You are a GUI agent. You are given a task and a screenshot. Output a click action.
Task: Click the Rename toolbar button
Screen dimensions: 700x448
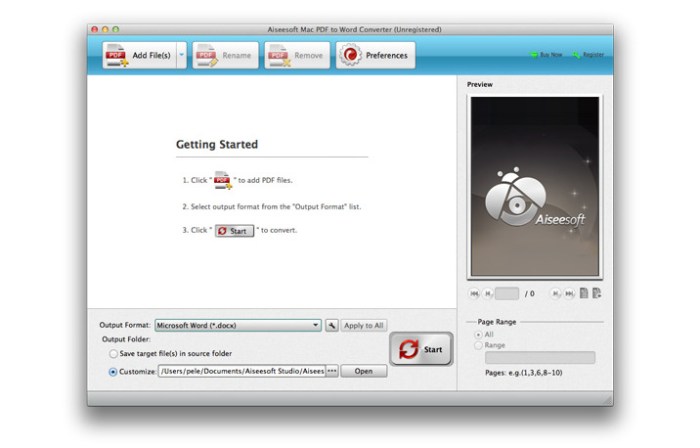[225, 55]
